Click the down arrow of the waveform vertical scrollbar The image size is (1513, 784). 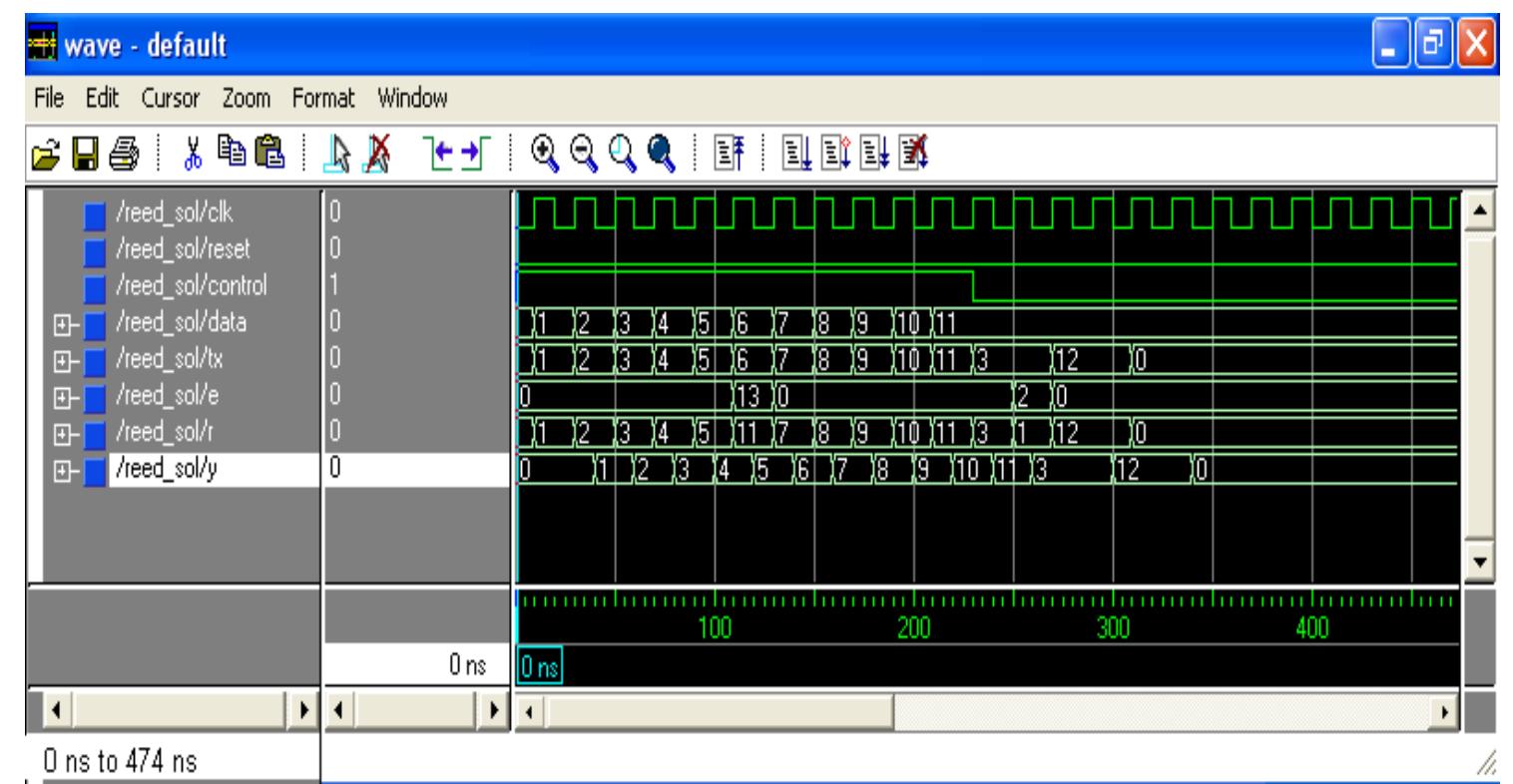coord(1481,563)
